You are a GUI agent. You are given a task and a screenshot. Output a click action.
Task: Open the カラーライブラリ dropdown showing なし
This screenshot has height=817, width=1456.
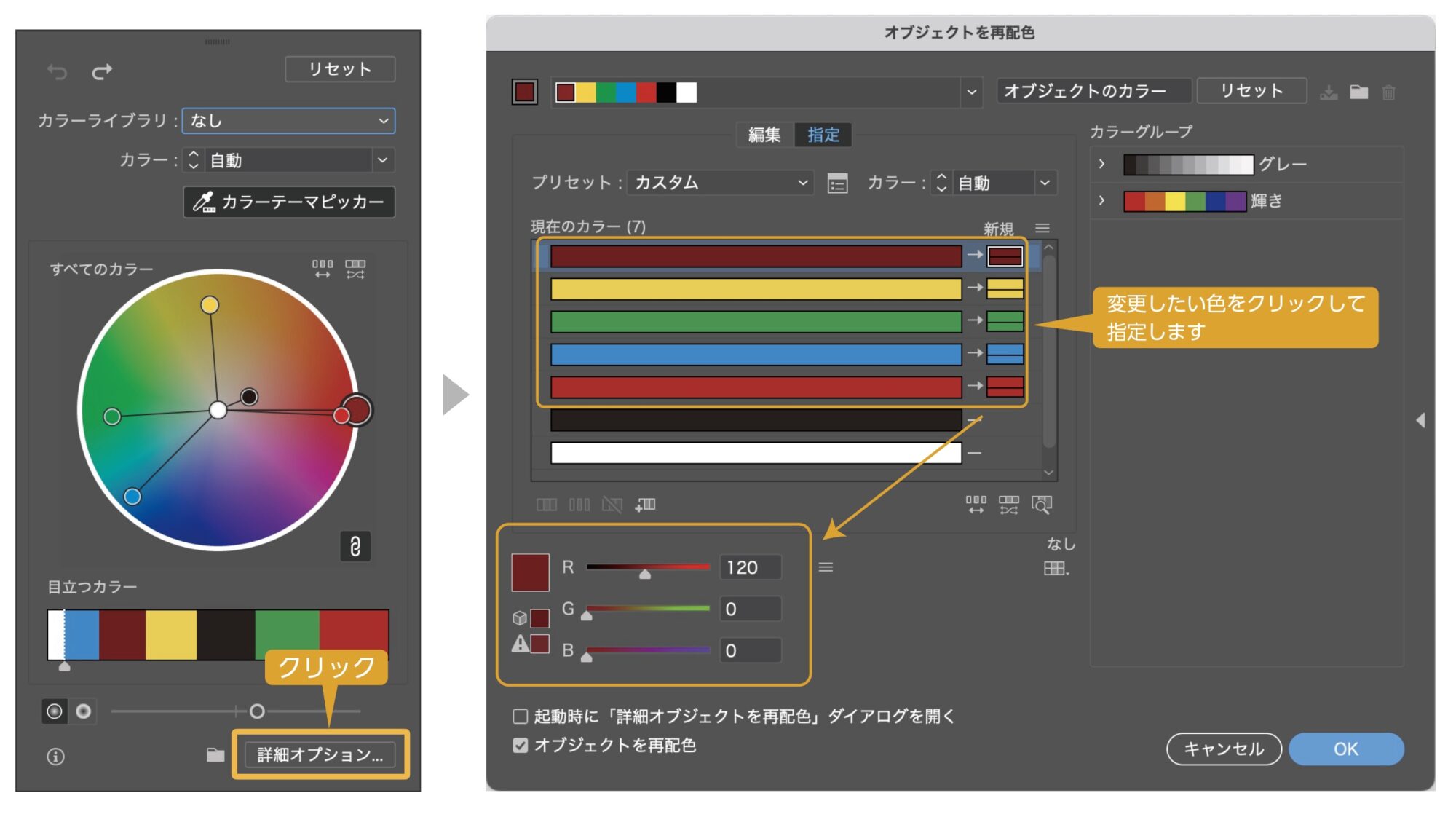point(288,122)
